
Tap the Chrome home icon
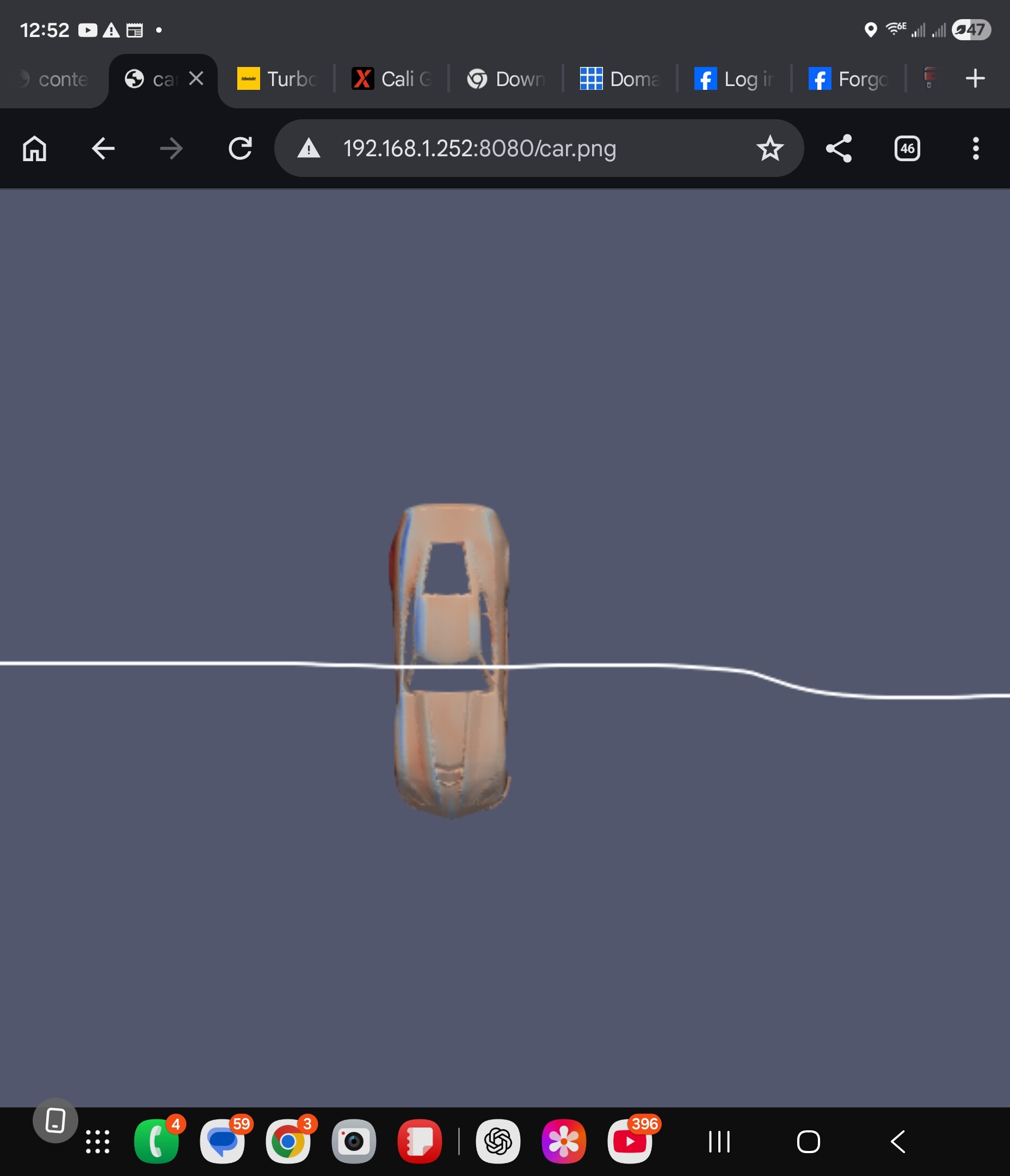(x=35, y=149)
